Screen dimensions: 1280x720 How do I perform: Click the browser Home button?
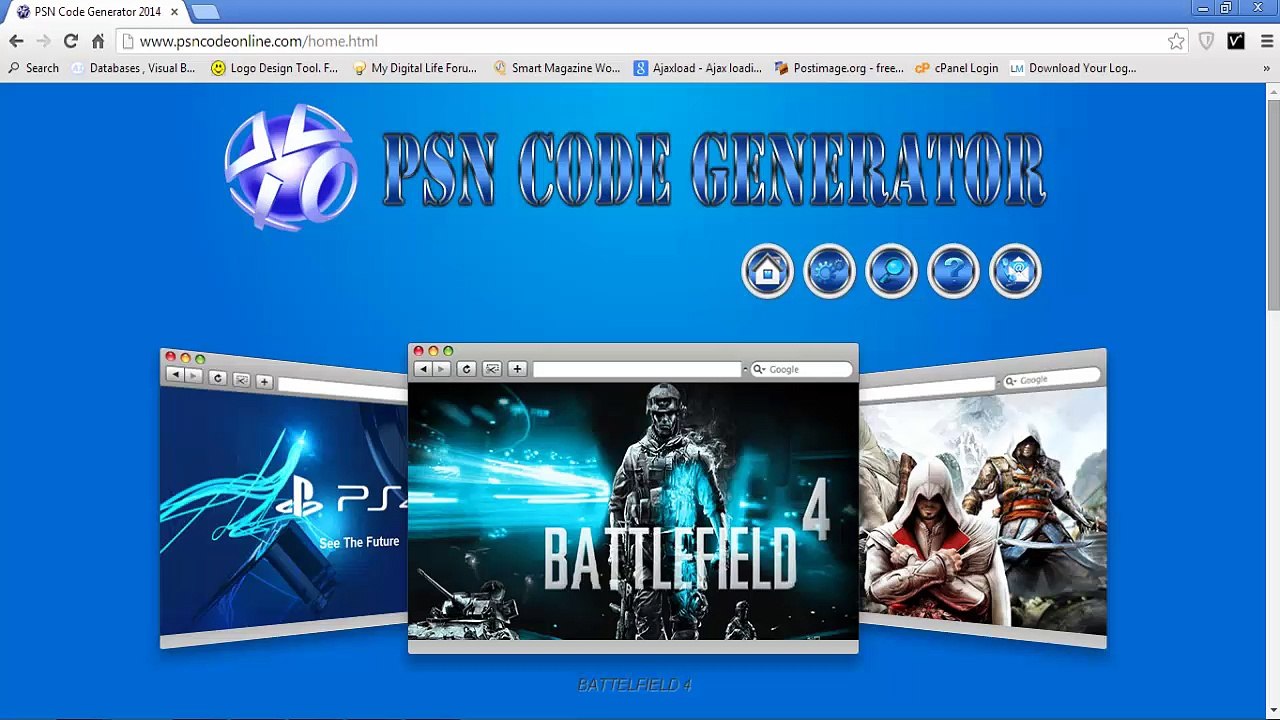(x=98, y=41)
